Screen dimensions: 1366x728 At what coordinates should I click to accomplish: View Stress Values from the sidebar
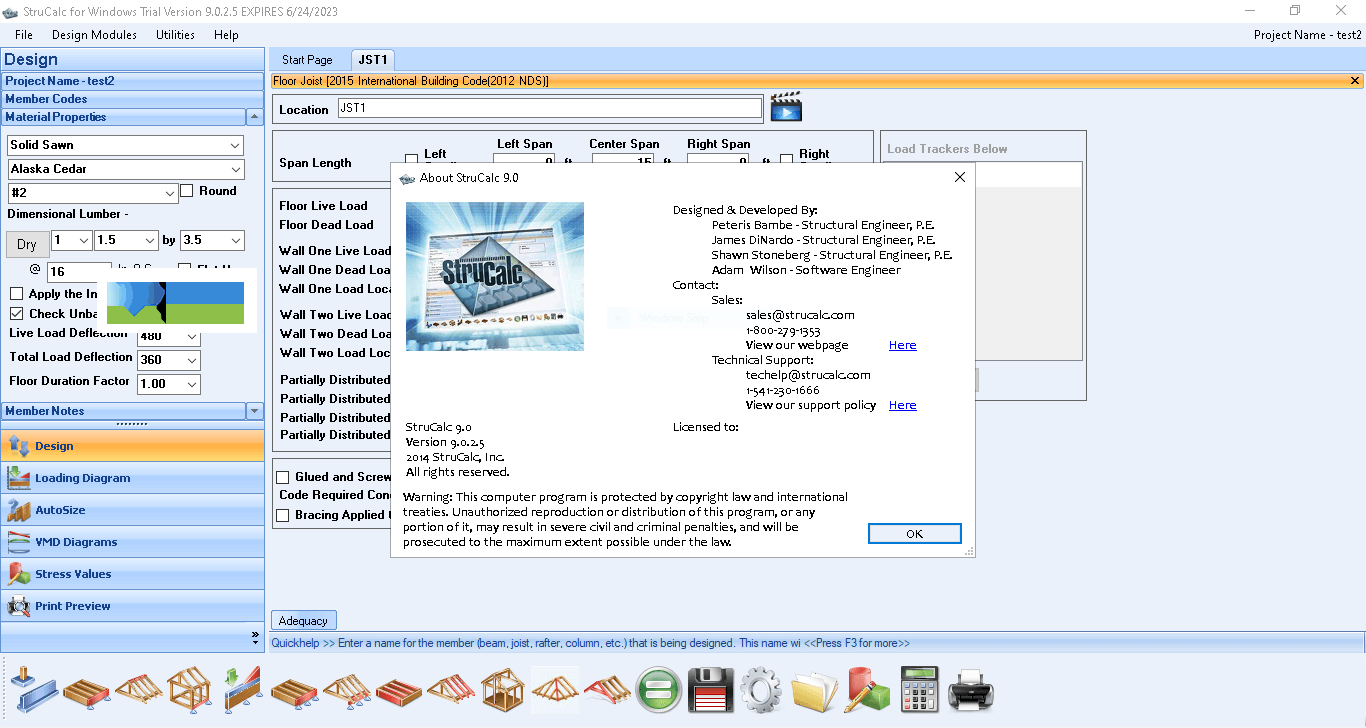tap(132, 574)
